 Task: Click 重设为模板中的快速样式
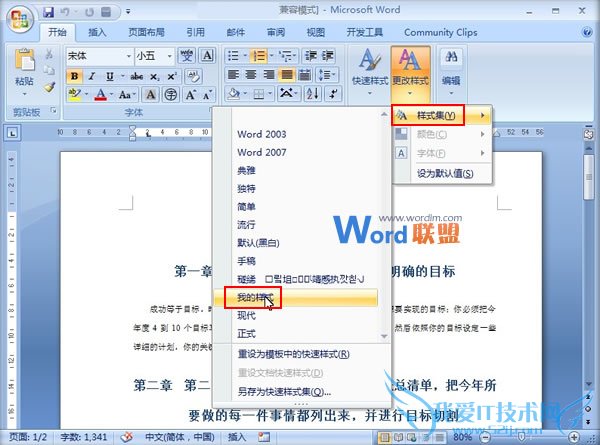293,354
